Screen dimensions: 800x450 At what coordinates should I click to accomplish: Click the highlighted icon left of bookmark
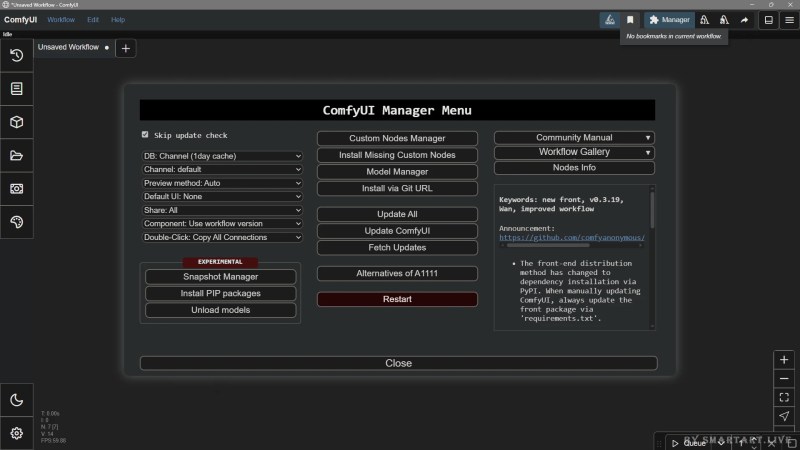point(610,20)
